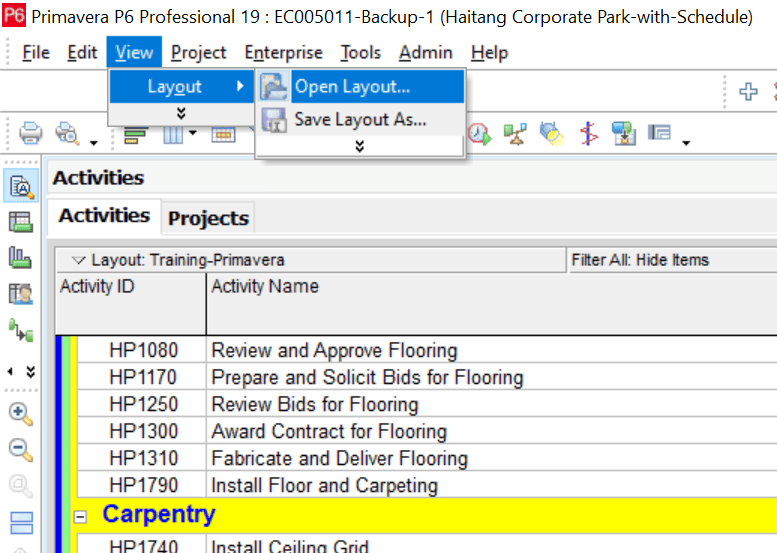Image resolution: width=777 pixels, height=553 pixels.
Task: Open the Layout: Training-Primavera options dropdown
Action: click(x=78, y=260)
